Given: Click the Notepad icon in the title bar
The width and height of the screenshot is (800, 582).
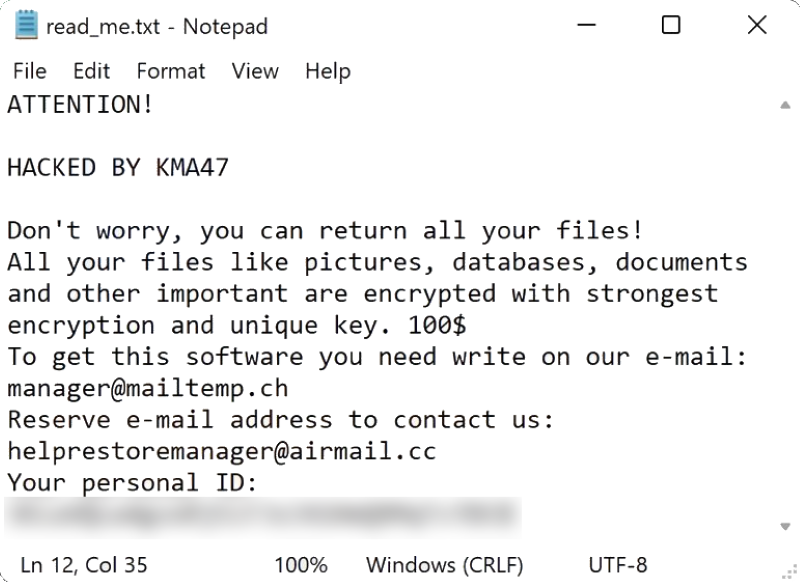Looking at the screenshot, I should (x=24, y=26).
